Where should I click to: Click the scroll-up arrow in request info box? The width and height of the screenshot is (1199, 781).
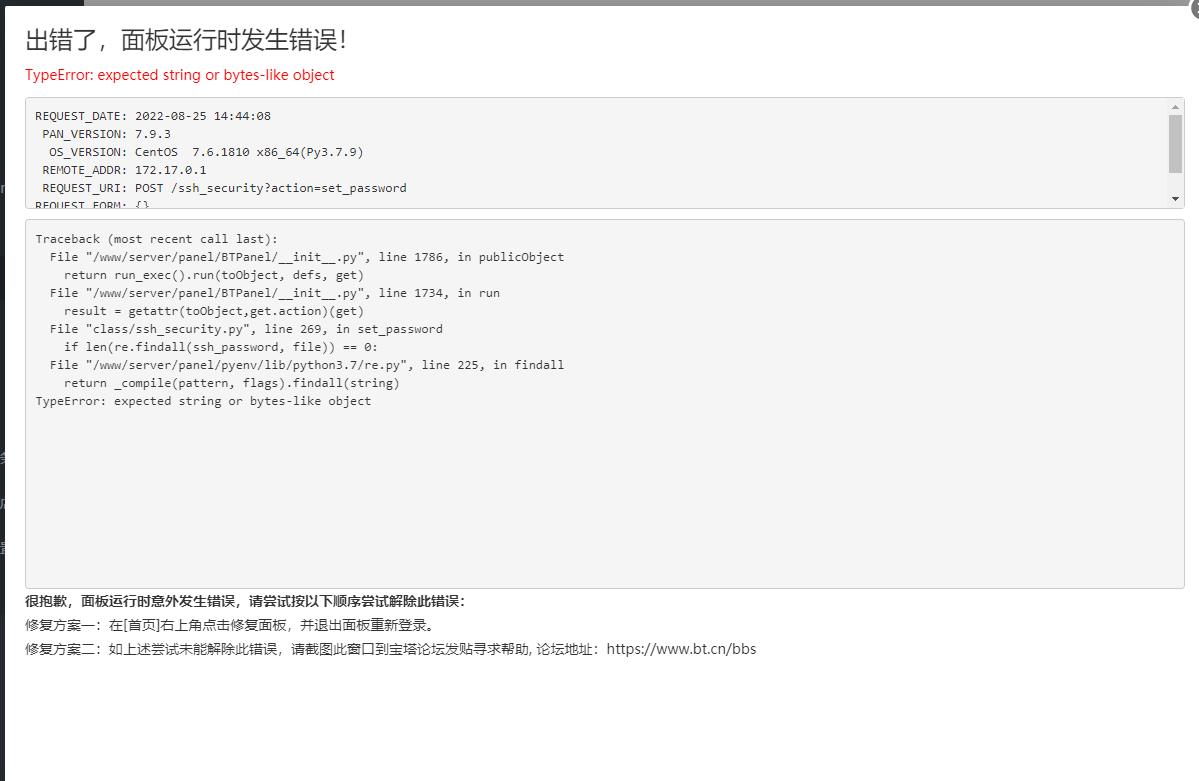pos(1175,107)
